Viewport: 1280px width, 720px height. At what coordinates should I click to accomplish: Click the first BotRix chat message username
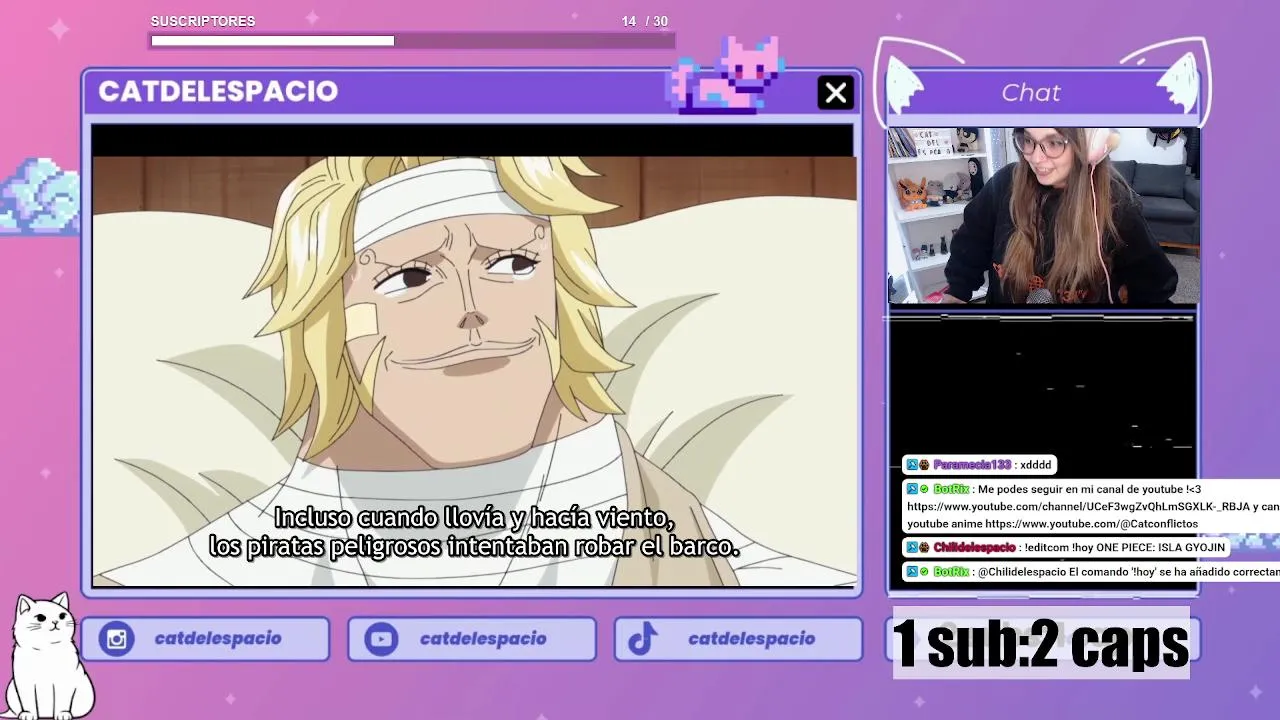(x=950, y=489)
